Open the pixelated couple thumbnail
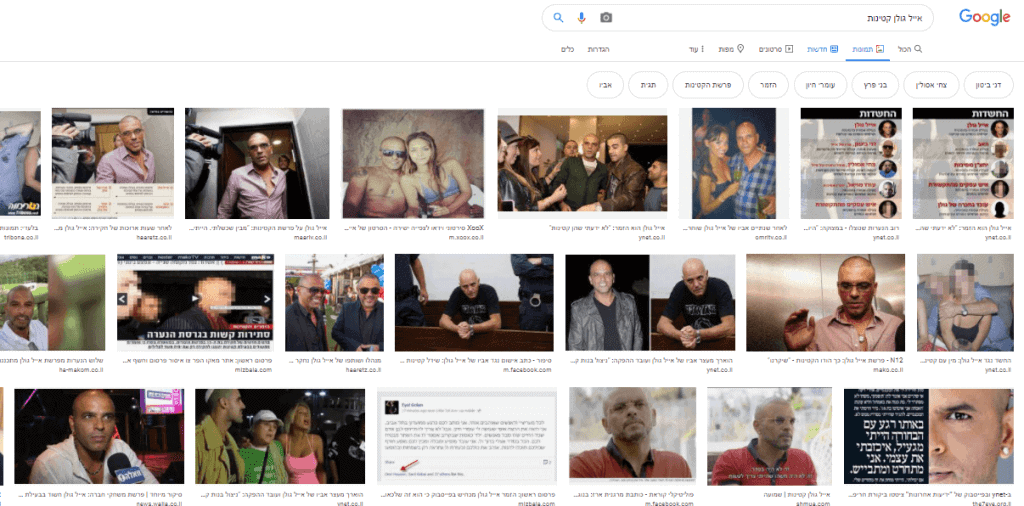 tap(965, 303)
